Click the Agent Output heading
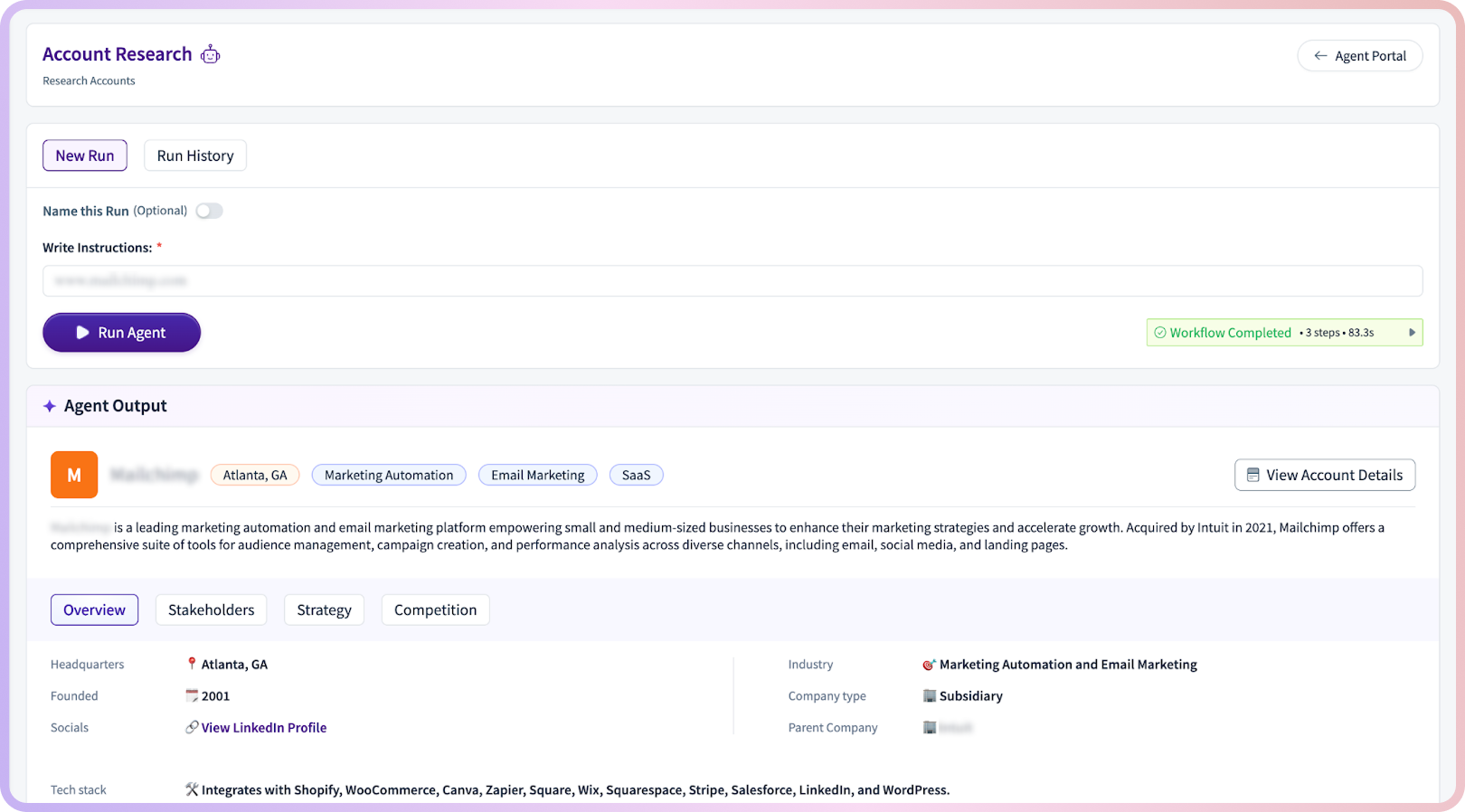Screen dimensions: 1465x812 tap(116, 406)
